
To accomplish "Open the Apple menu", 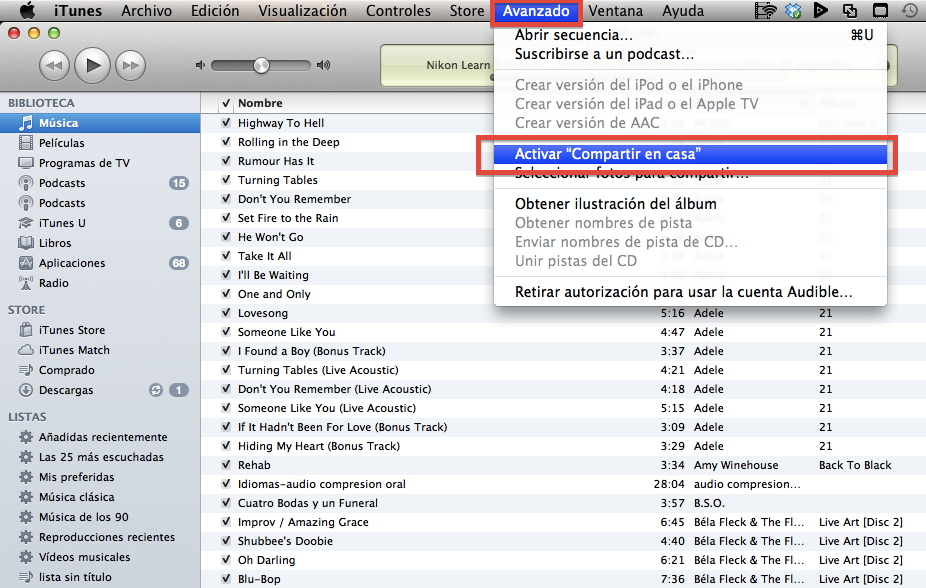I will (x=27, y=11).
